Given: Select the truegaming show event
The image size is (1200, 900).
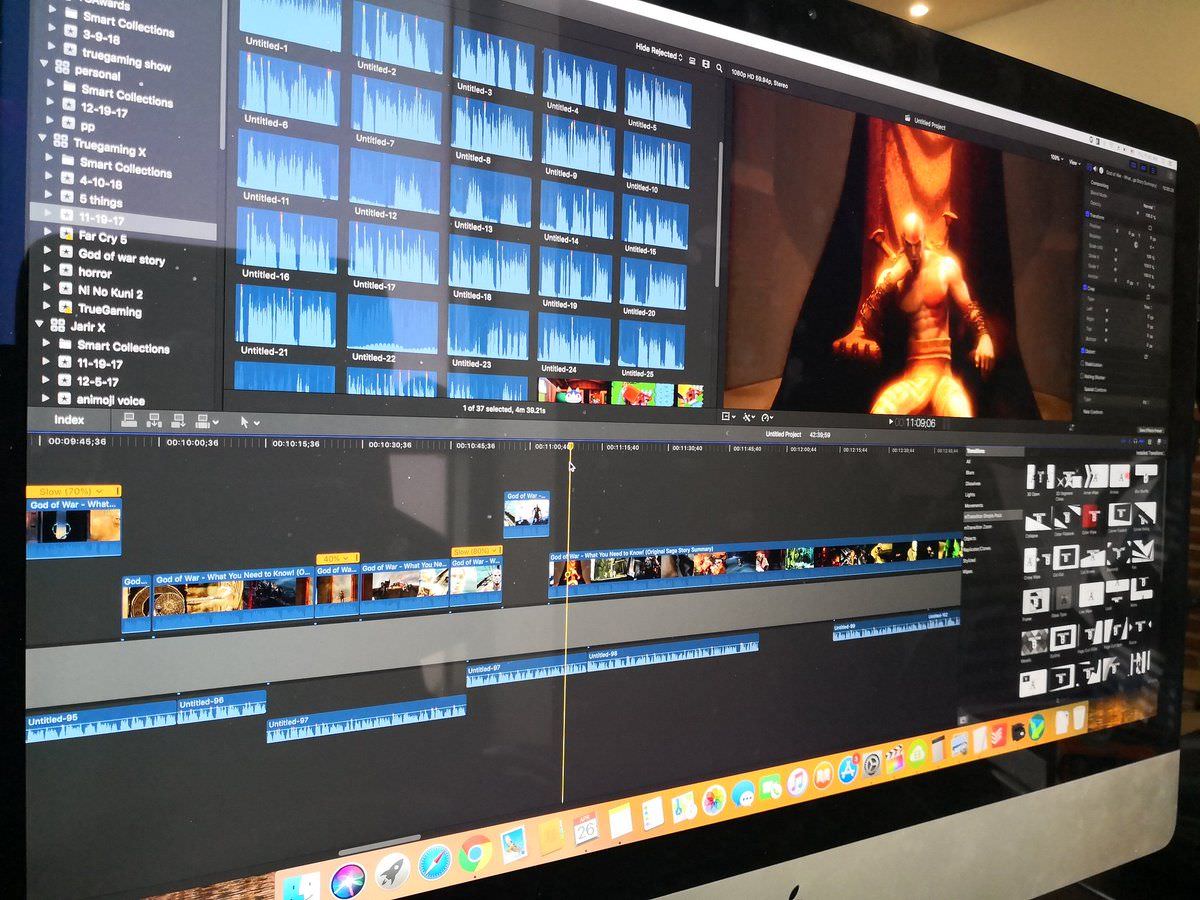Looking at the screenshot, I should click(x=128, y=60).
